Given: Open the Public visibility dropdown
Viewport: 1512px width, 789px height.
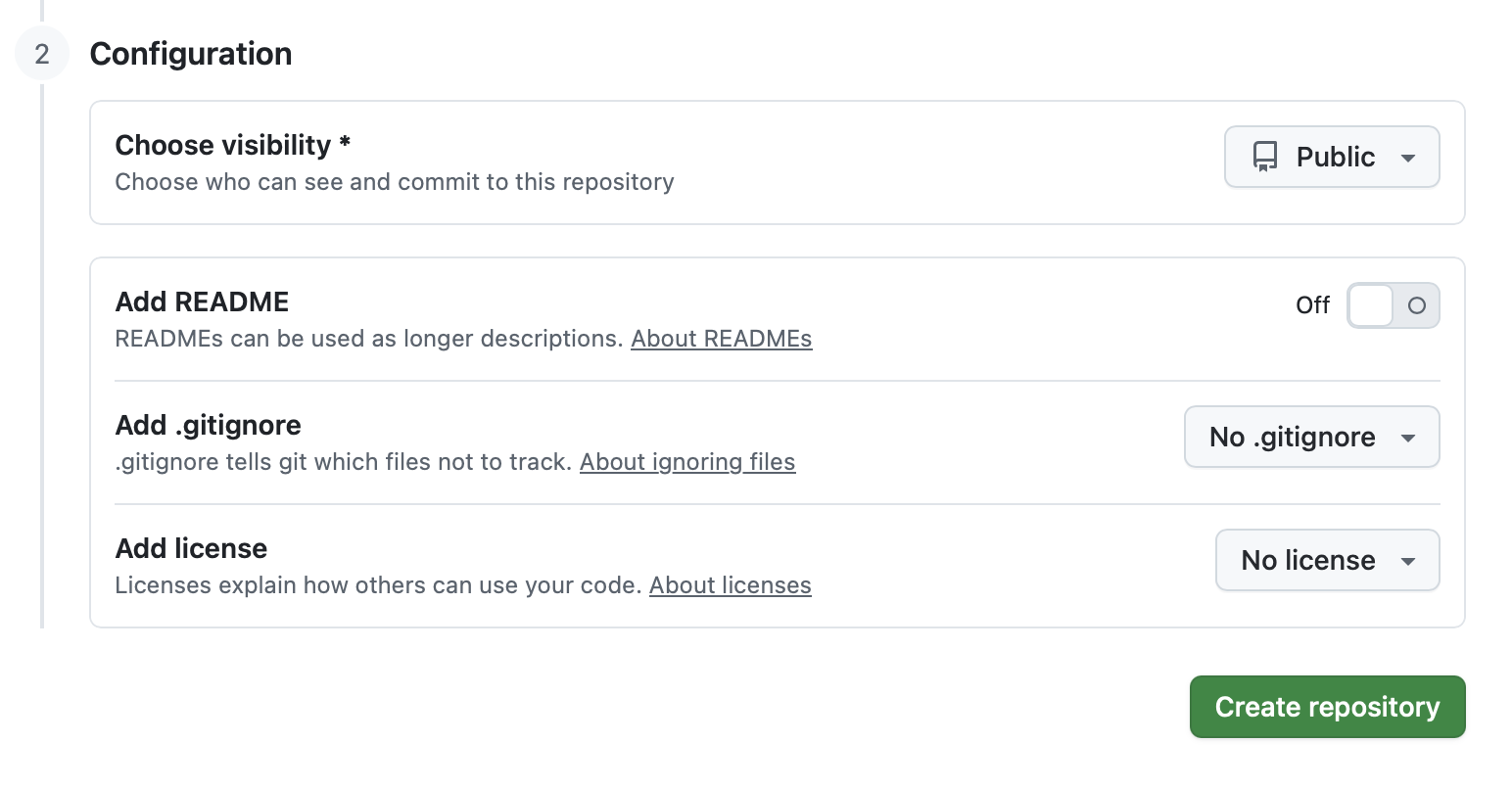Looking at the screenshot, I should pyautogui.click(x=1331, y=157).
